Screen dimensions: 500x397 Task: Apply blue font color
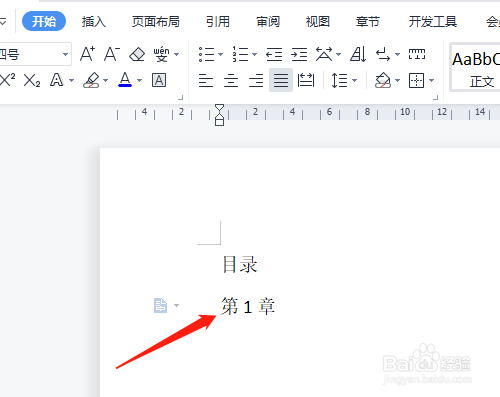125,80
